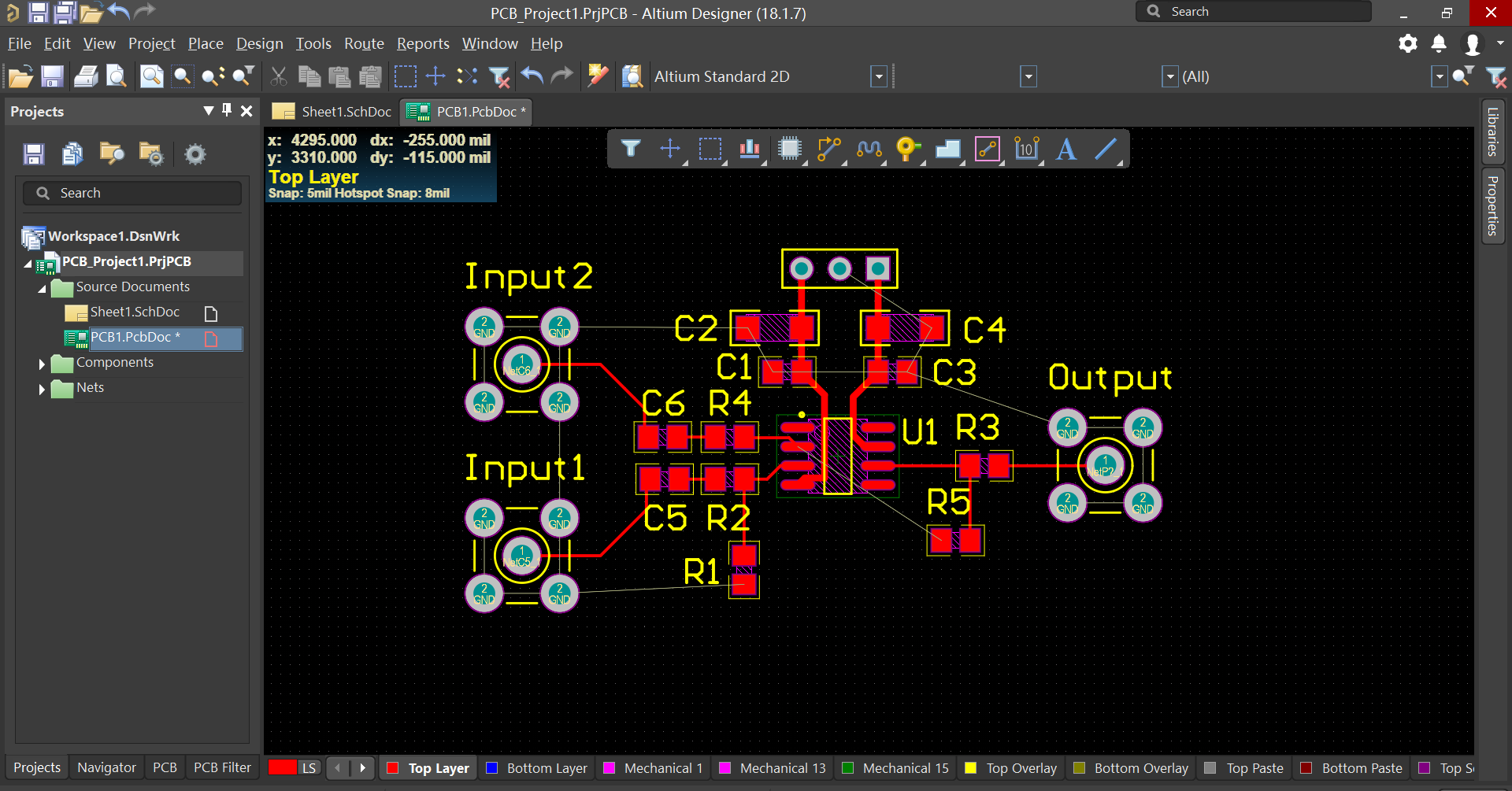Open Altium Standard 2D view configuration dropdown

879,76
